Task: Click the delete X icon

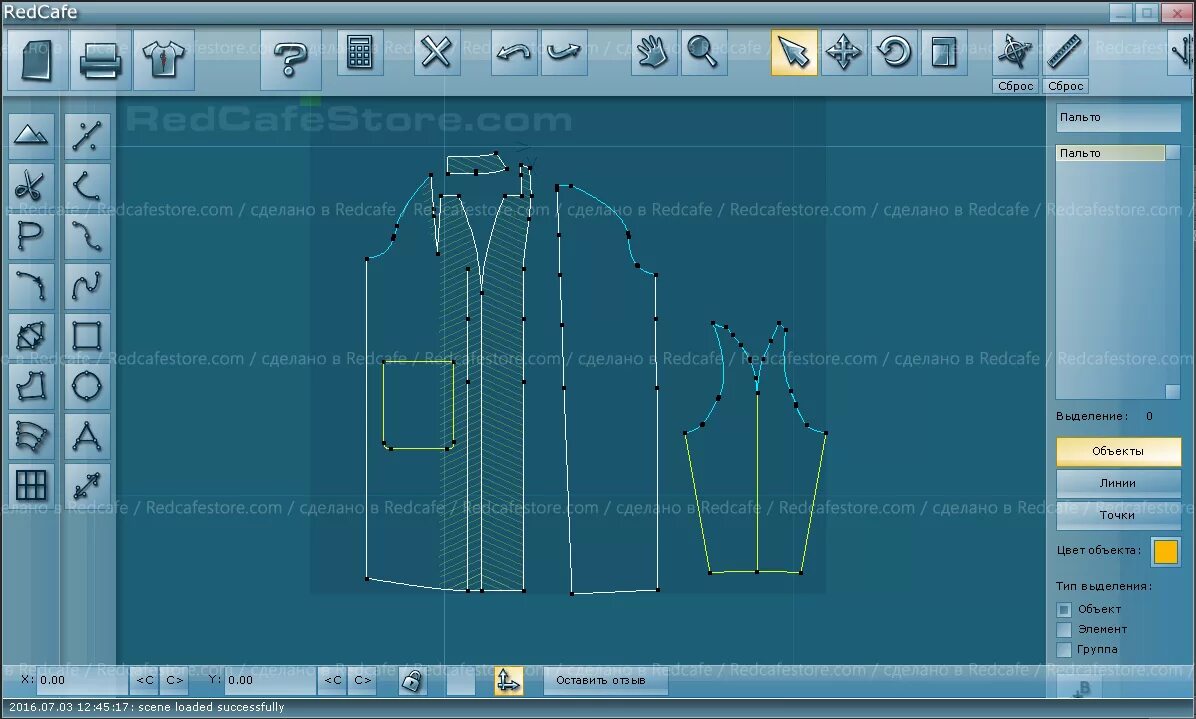Action: (437, 52)
